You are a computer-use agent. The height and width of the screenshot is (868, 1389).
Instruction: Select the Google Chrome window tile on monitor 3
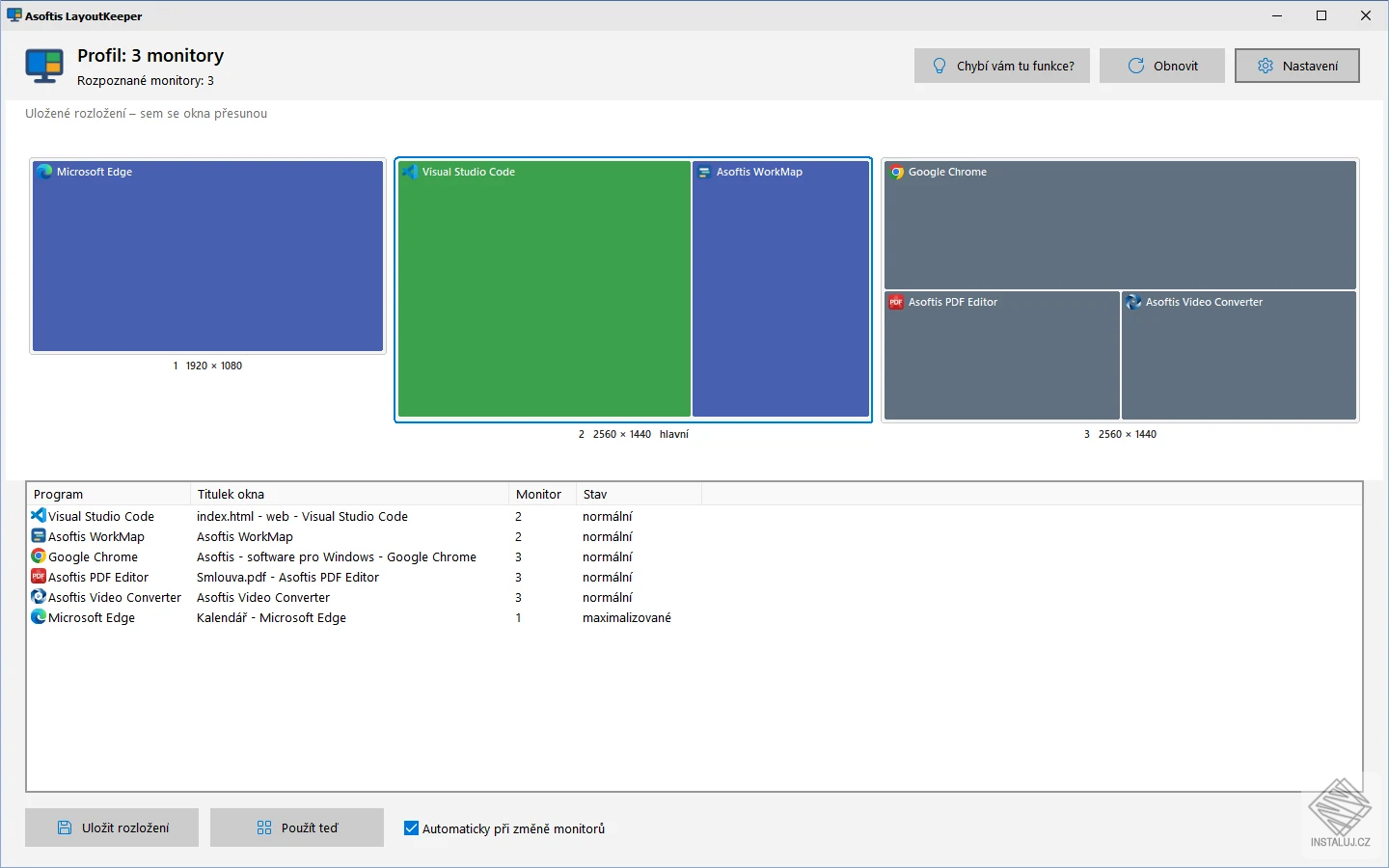1121,225
